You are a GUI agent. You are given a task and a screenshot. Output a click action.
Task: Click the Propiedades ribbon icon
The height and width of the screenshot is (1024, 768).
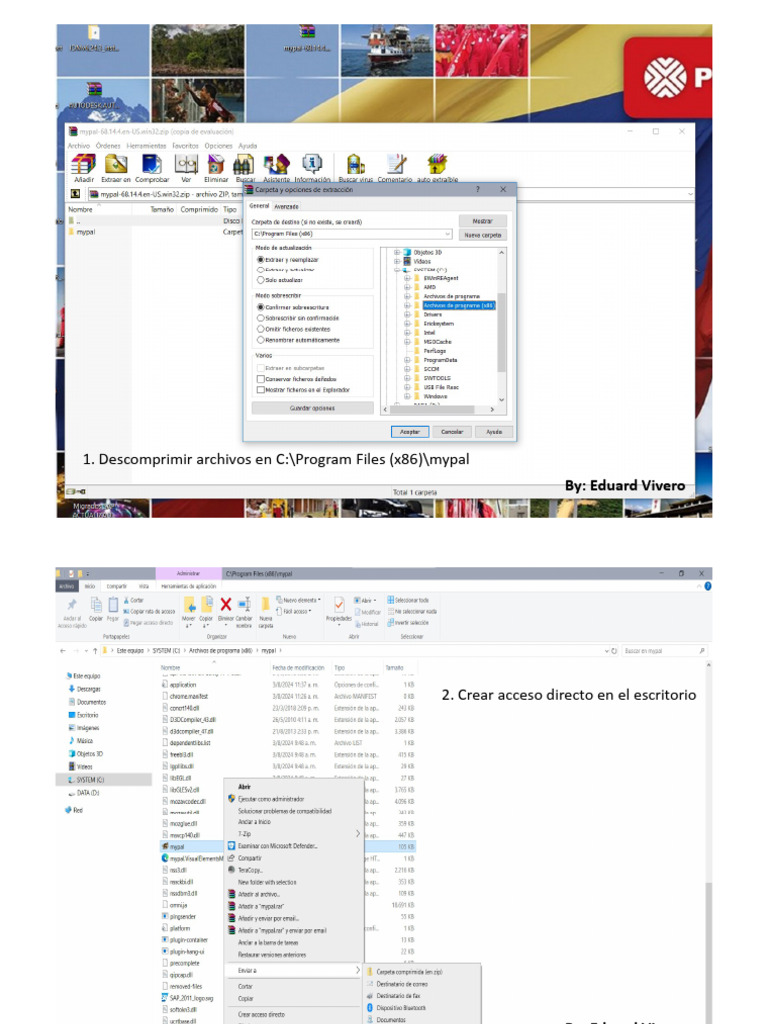[x=339, y=605]
